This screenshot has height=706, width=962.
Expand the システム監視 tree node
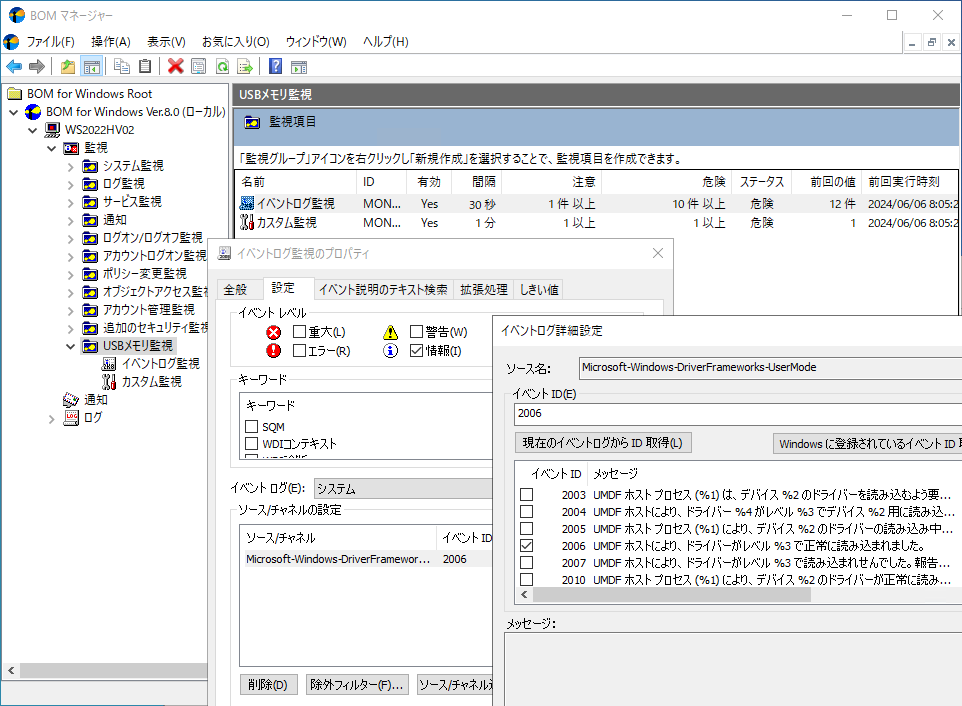tap(70, 166)
